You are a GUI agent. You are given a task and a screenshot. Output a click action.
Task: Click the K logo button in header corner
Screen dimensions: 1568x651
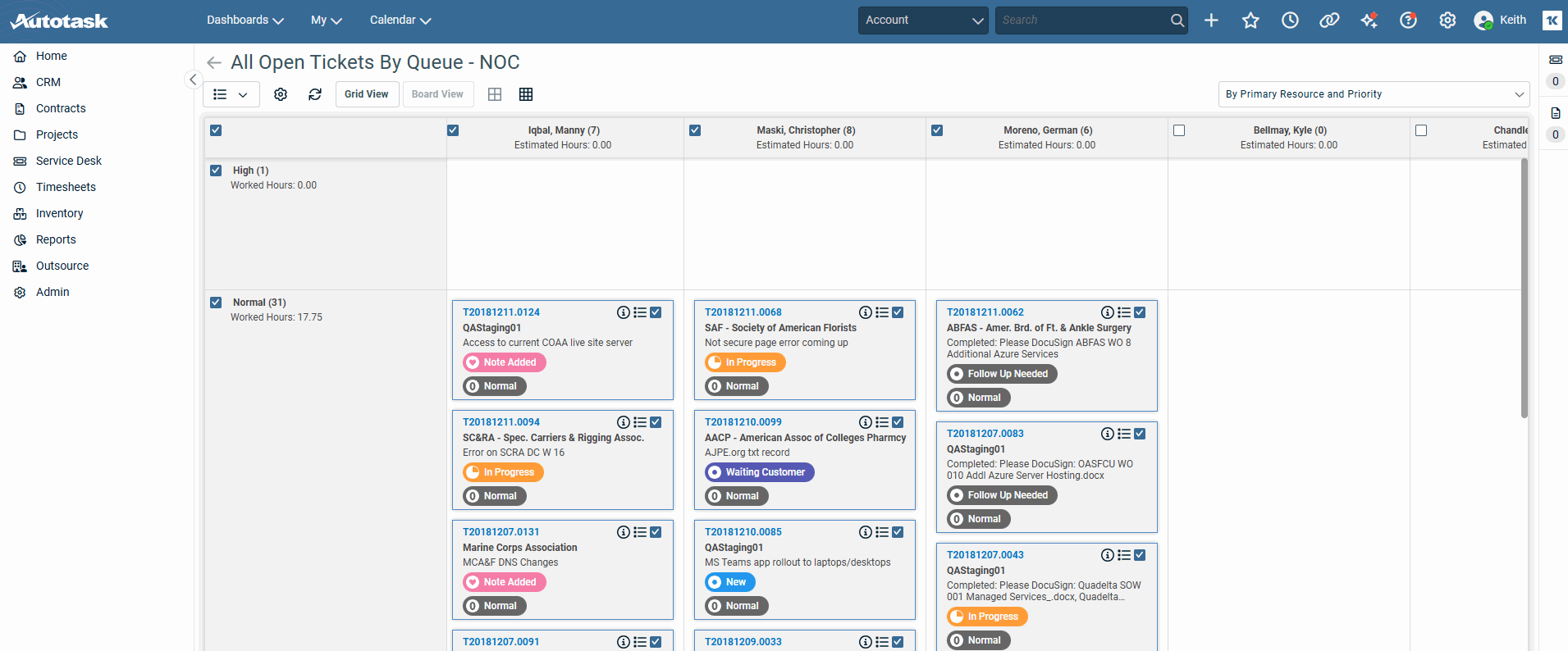point(1552,20)
